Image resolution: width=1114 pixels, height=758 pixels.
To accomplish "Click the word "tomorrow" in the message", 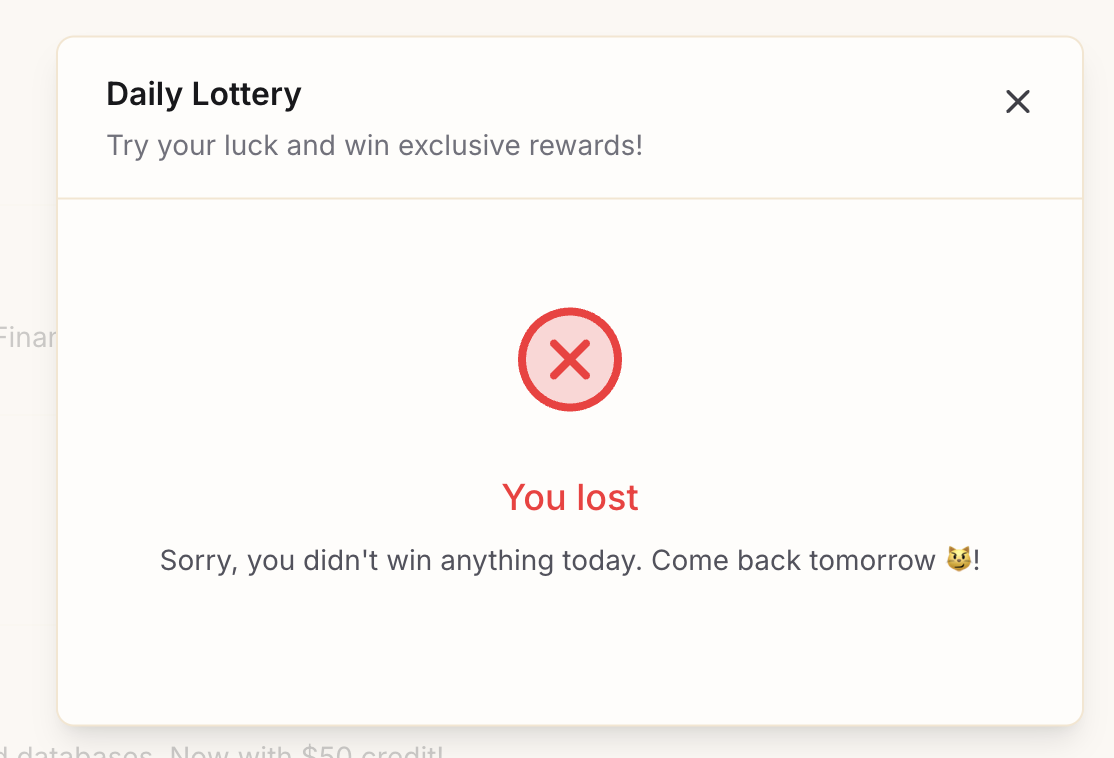I will point(872,560).
